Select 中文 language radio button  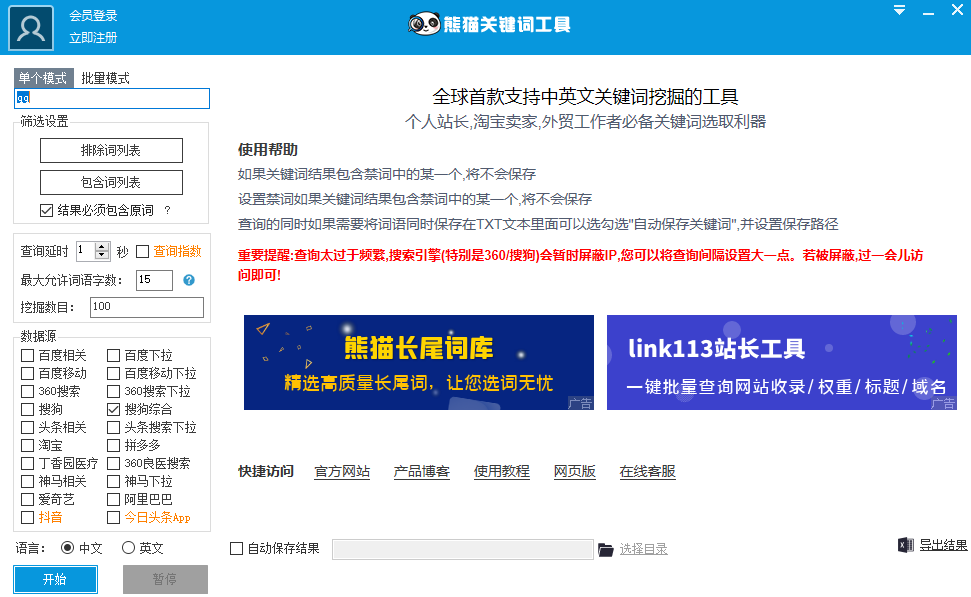[67, 548]
